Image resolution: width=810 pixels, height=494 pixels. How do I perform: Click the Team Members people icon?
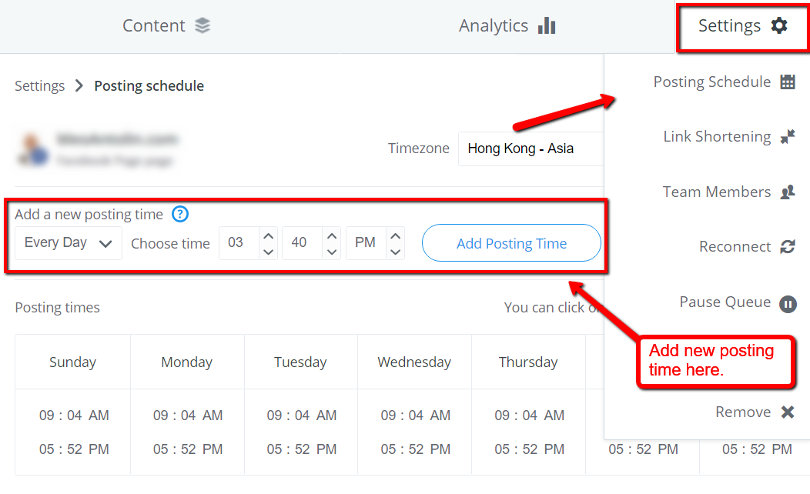pyautogui.click(x=787, y=192)
